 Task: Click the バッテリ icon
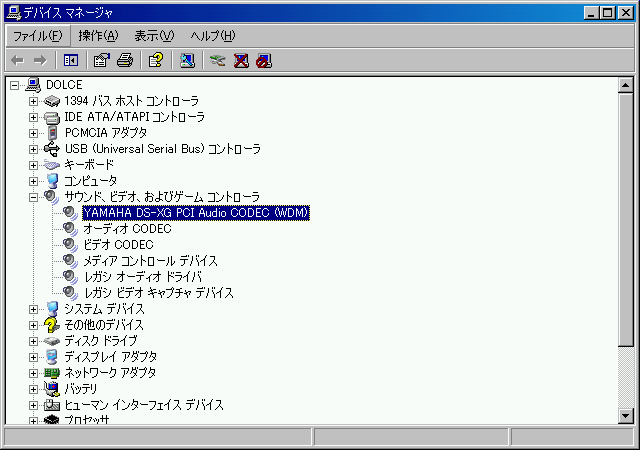click(x=52, y=389)
